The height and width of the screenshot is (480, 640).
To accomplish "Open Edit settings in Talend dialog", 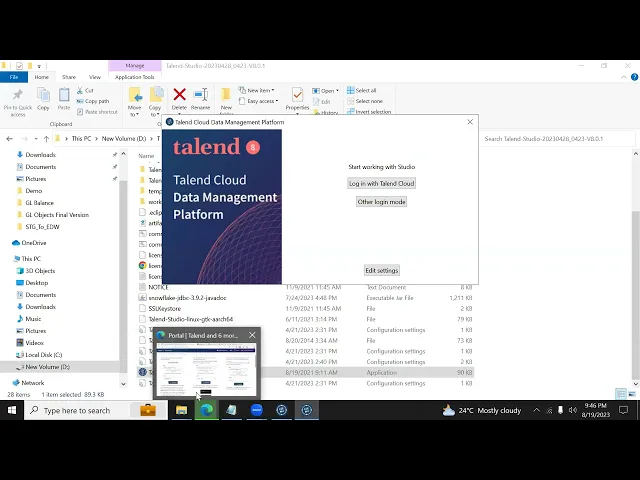I will click(381, 270).
